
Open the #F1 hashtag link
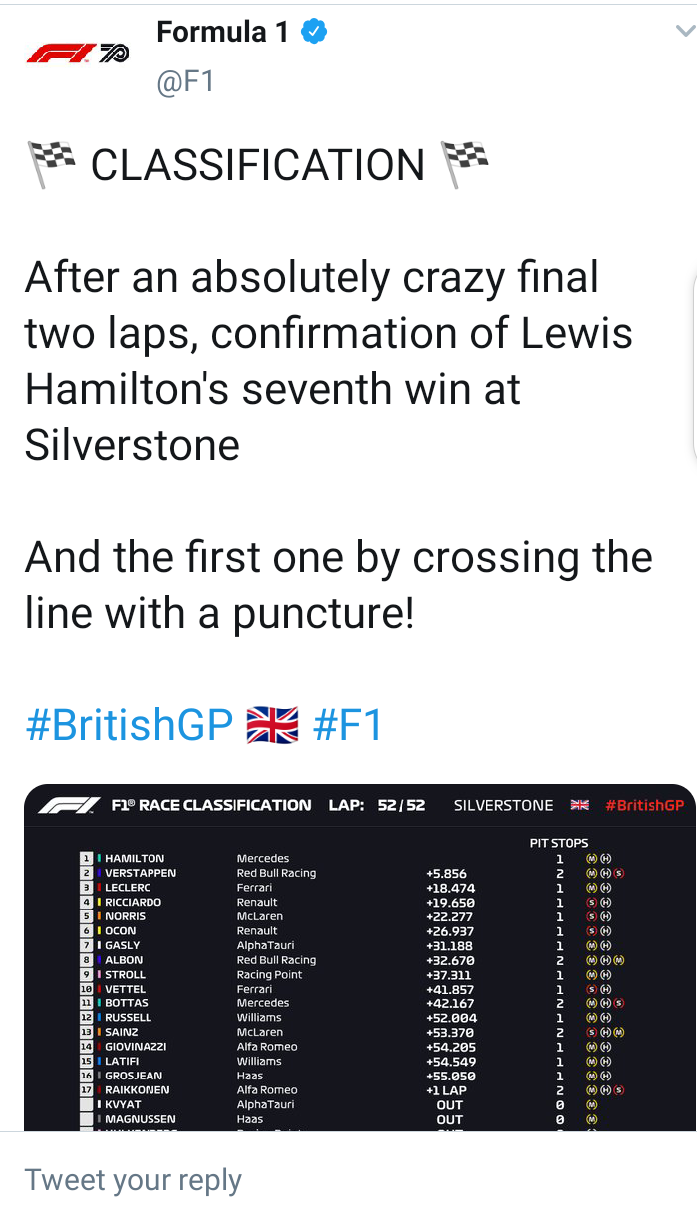click(x=348, y=724)
